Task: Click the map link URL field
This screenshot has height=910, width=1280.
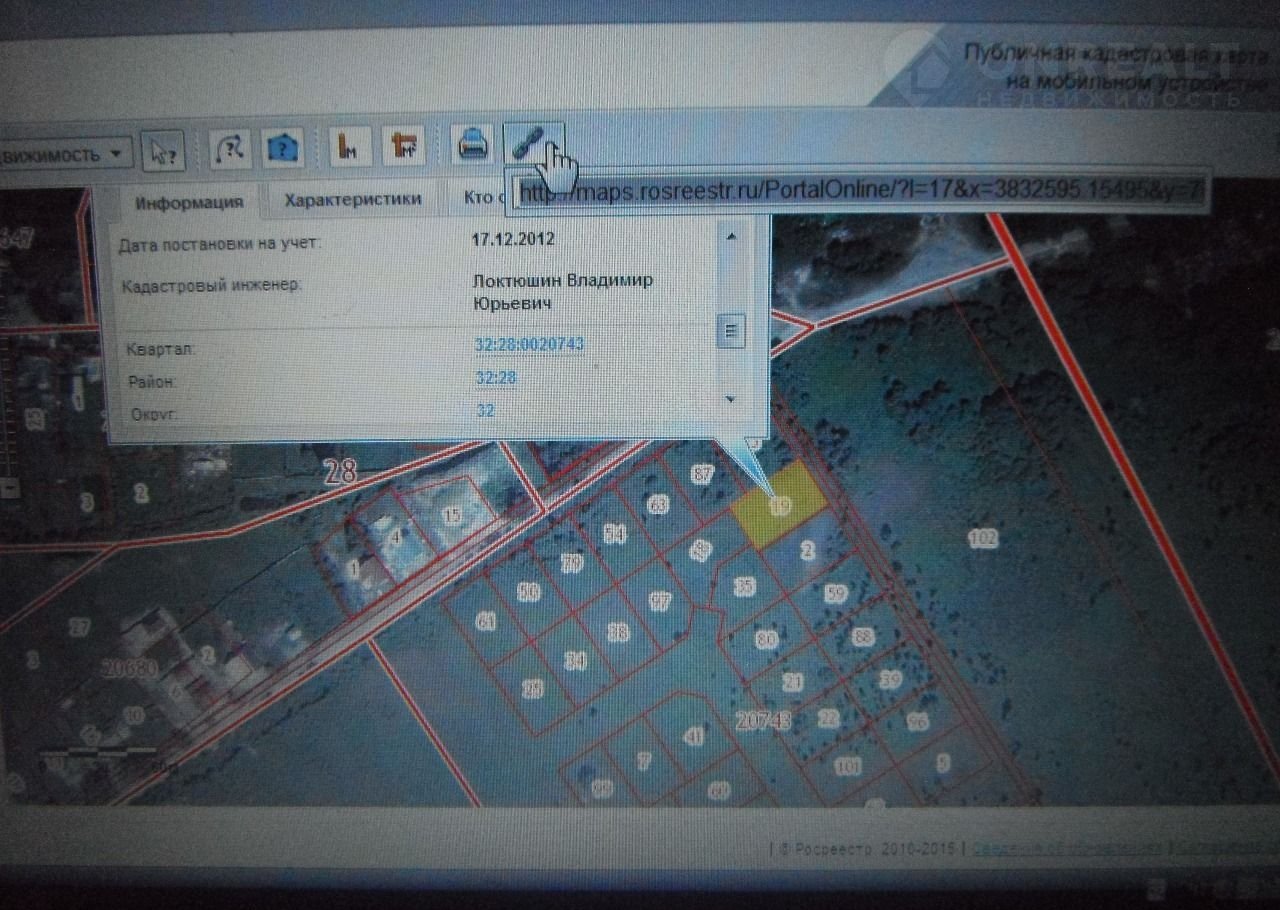Action: click(860, 191)
